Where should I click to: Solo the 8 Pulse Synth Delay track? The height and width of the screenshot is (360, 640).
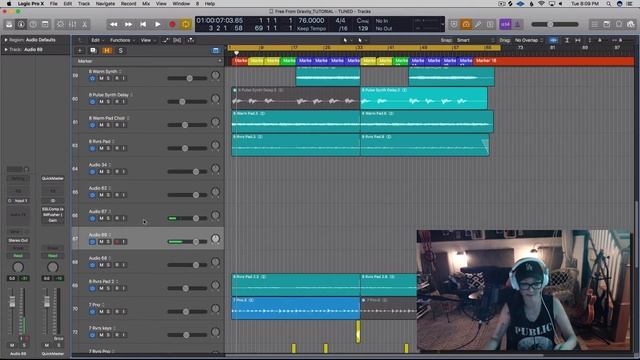coord(109,102)
